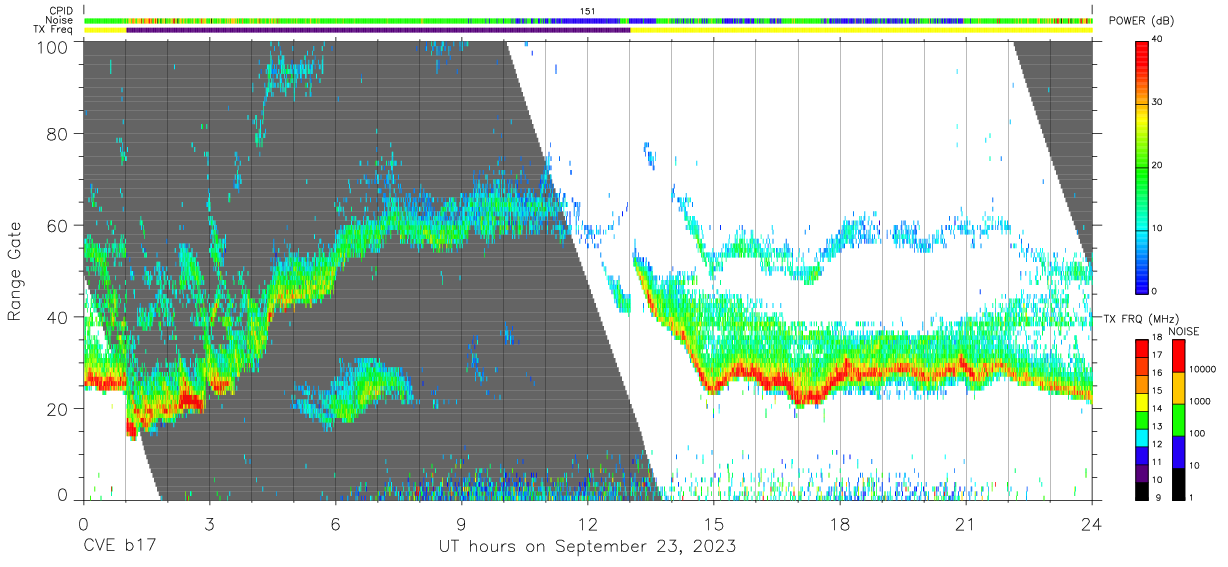Click the x-axis tick label '21'

click(x=966, y=524)
